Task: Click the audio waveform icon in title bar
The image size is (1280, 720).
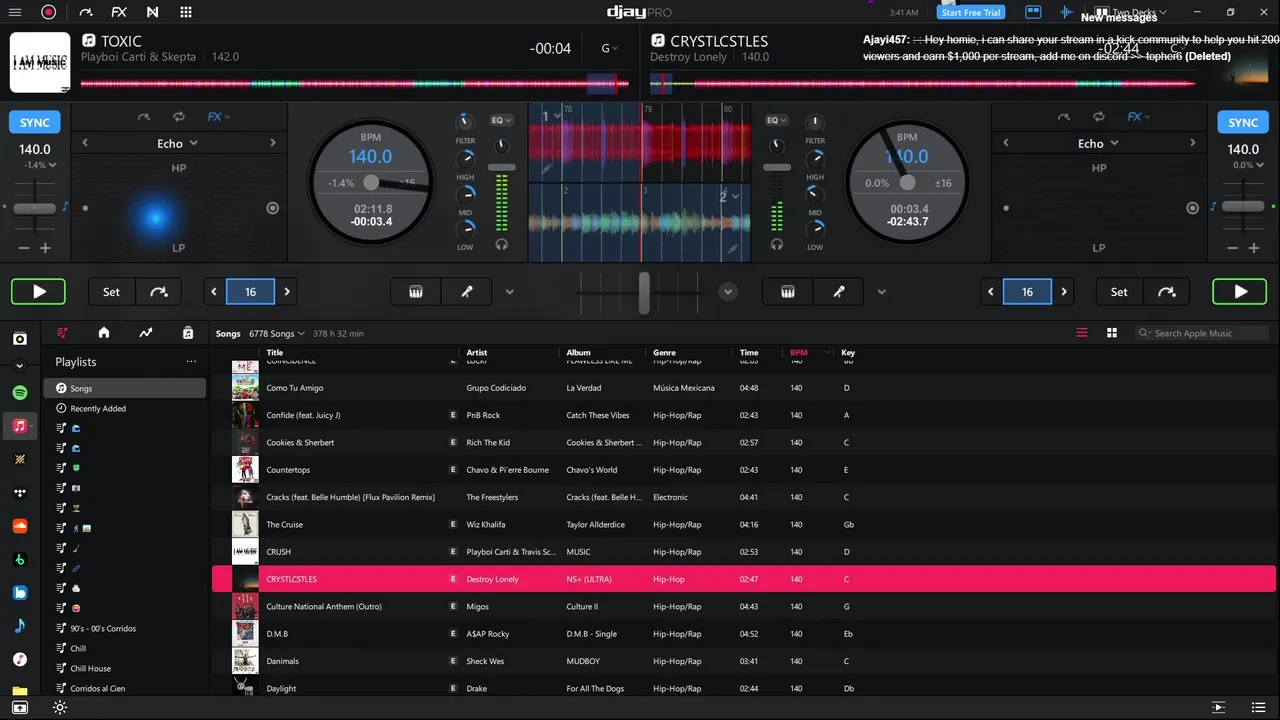Action: click(x=1066, y=12)
